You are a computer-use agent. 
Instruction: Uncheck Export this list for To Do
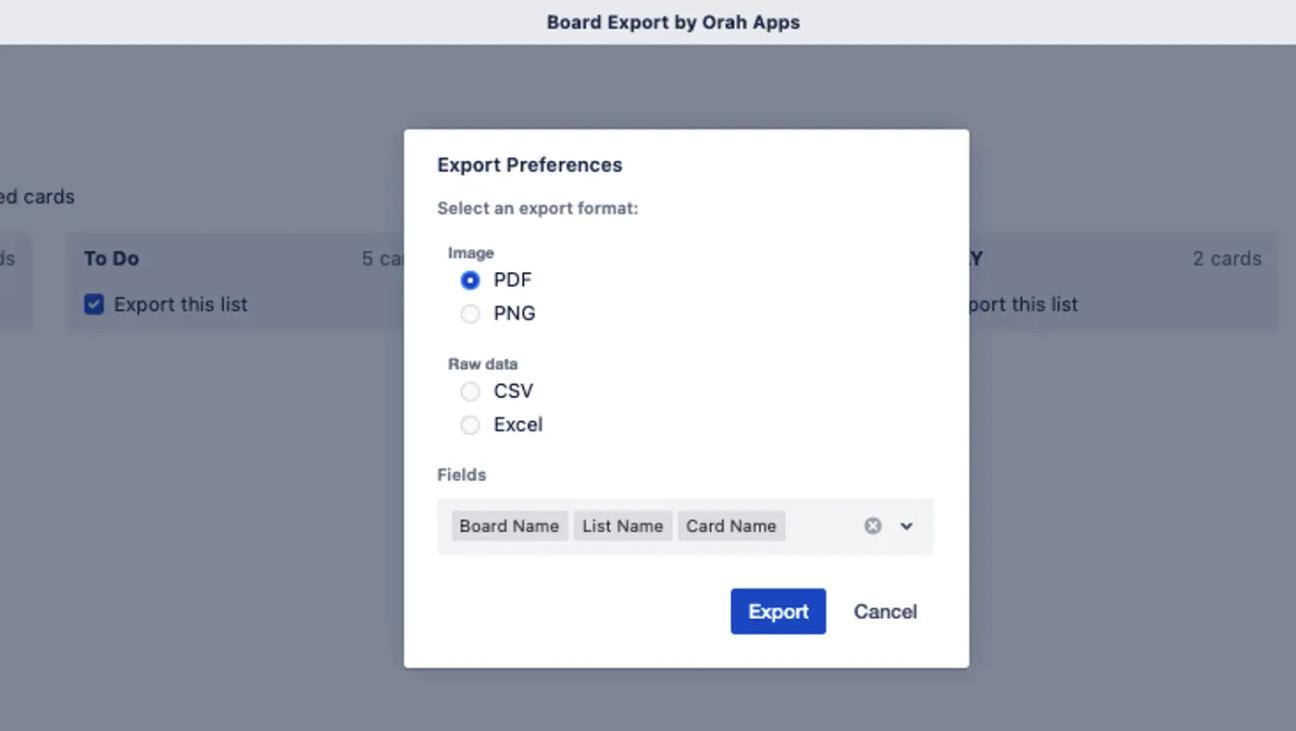pyautogui.click(x=93, y=304)
